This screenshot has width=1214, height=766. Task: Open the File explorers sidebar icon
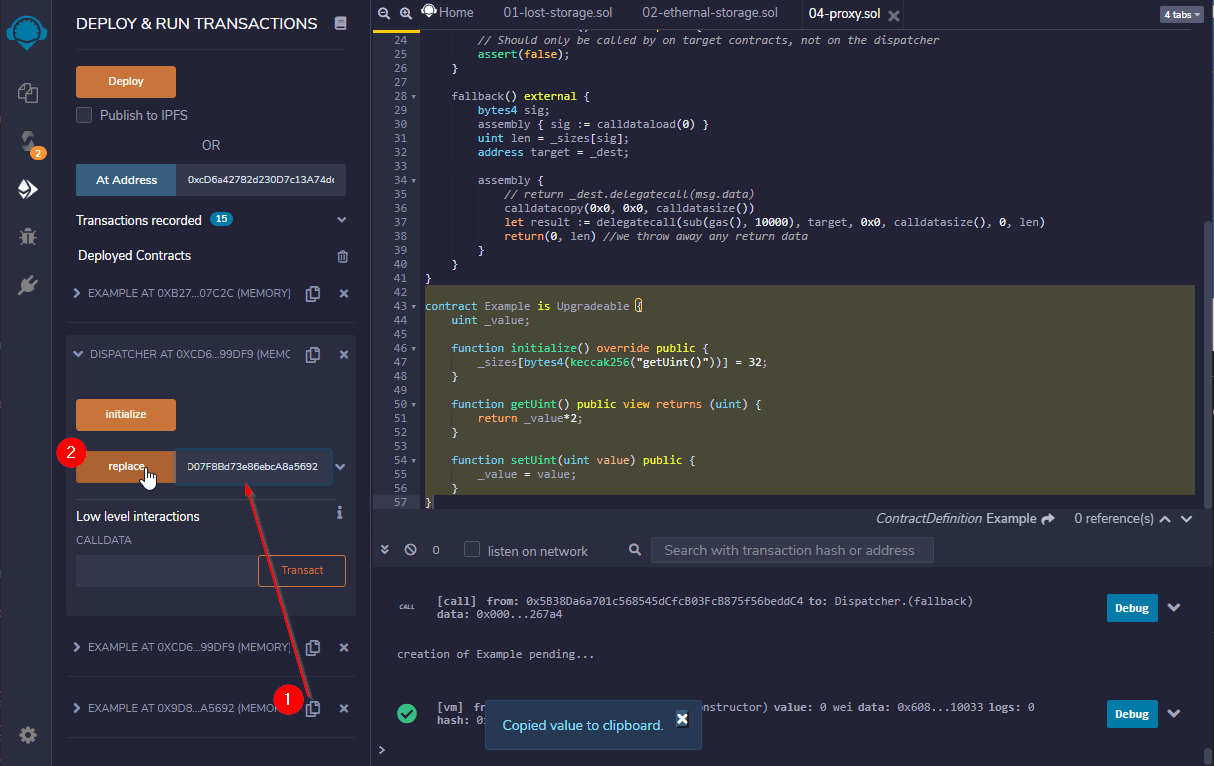click(x=28, y=93)
